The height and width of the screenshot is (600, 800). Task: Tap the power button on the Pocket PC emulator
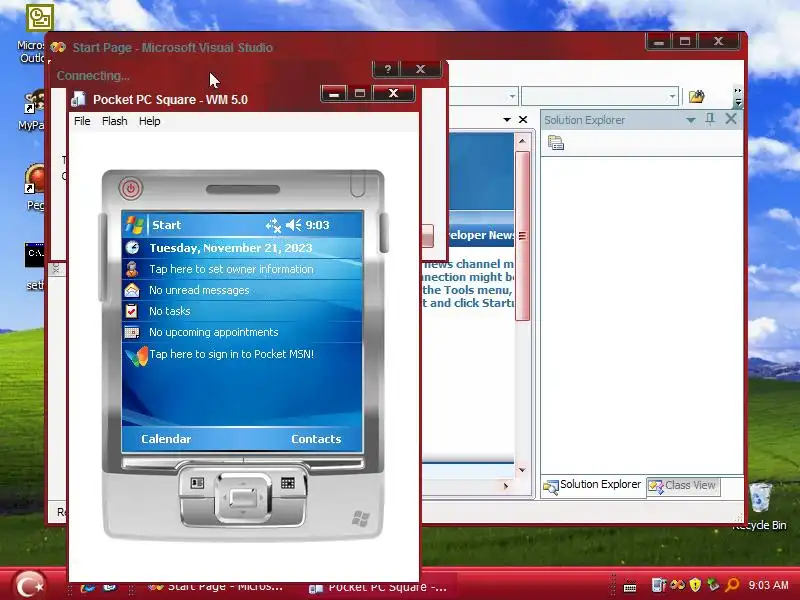pyautogui.click(x=131, y=188)
